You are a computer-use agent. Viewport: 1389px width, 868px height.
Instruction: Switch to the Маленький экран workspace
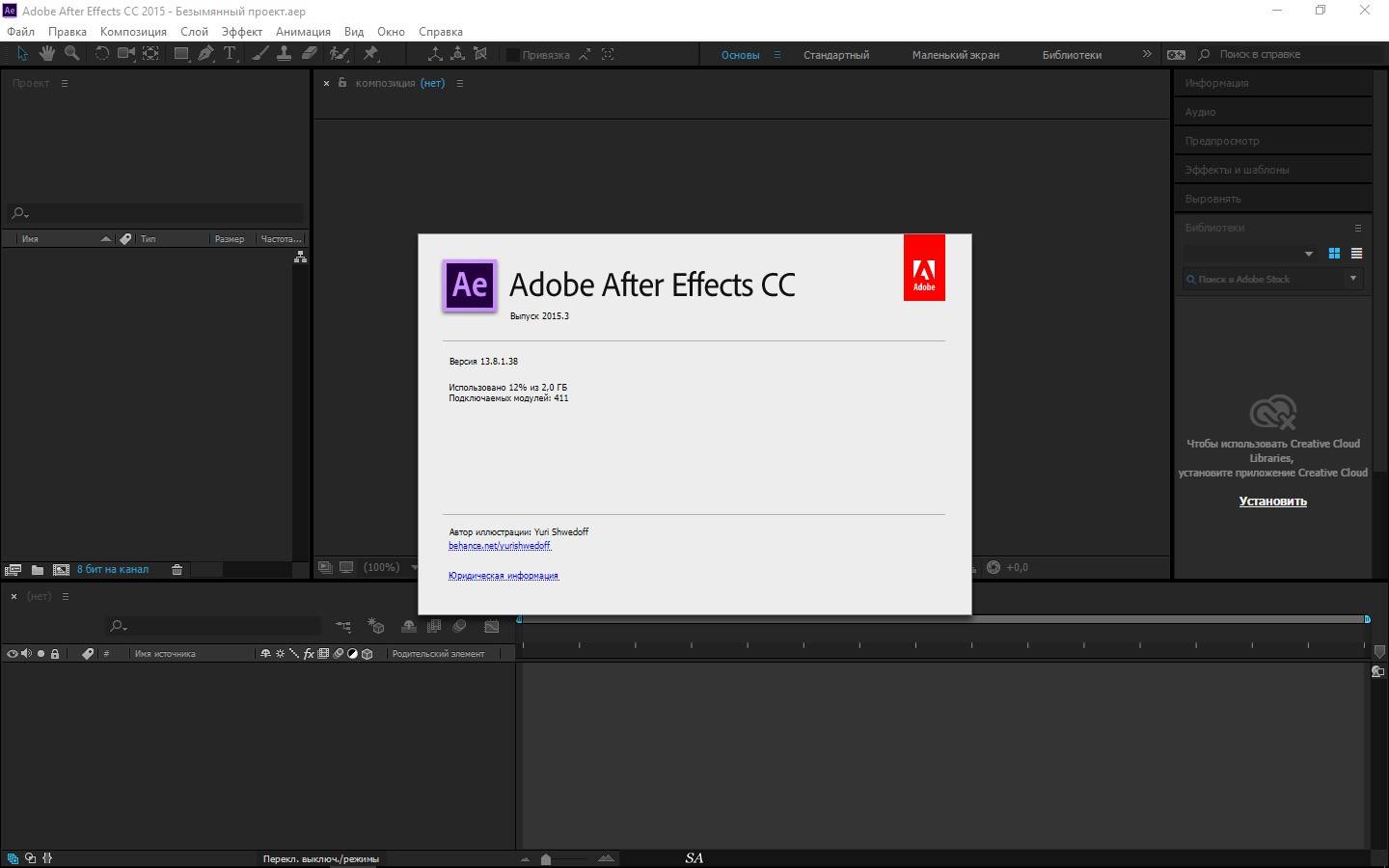coord(956,55)
